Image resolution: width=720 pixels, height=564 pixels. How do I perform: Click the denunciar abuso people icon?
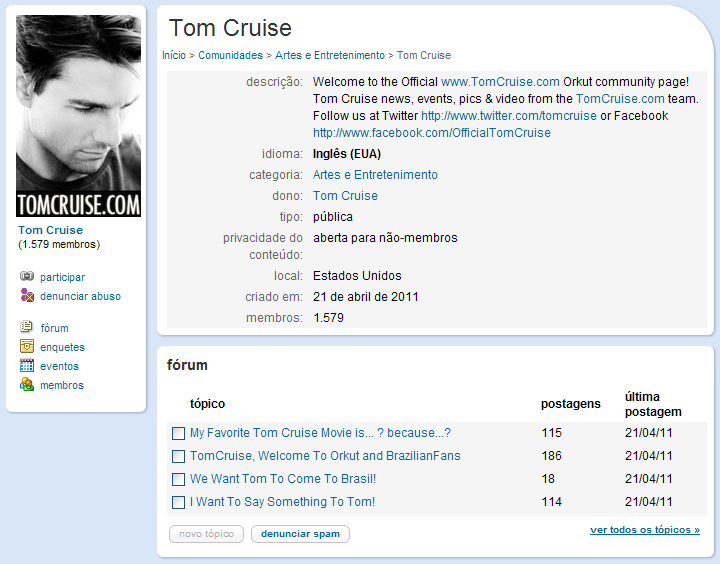click(x=27, y=296)
